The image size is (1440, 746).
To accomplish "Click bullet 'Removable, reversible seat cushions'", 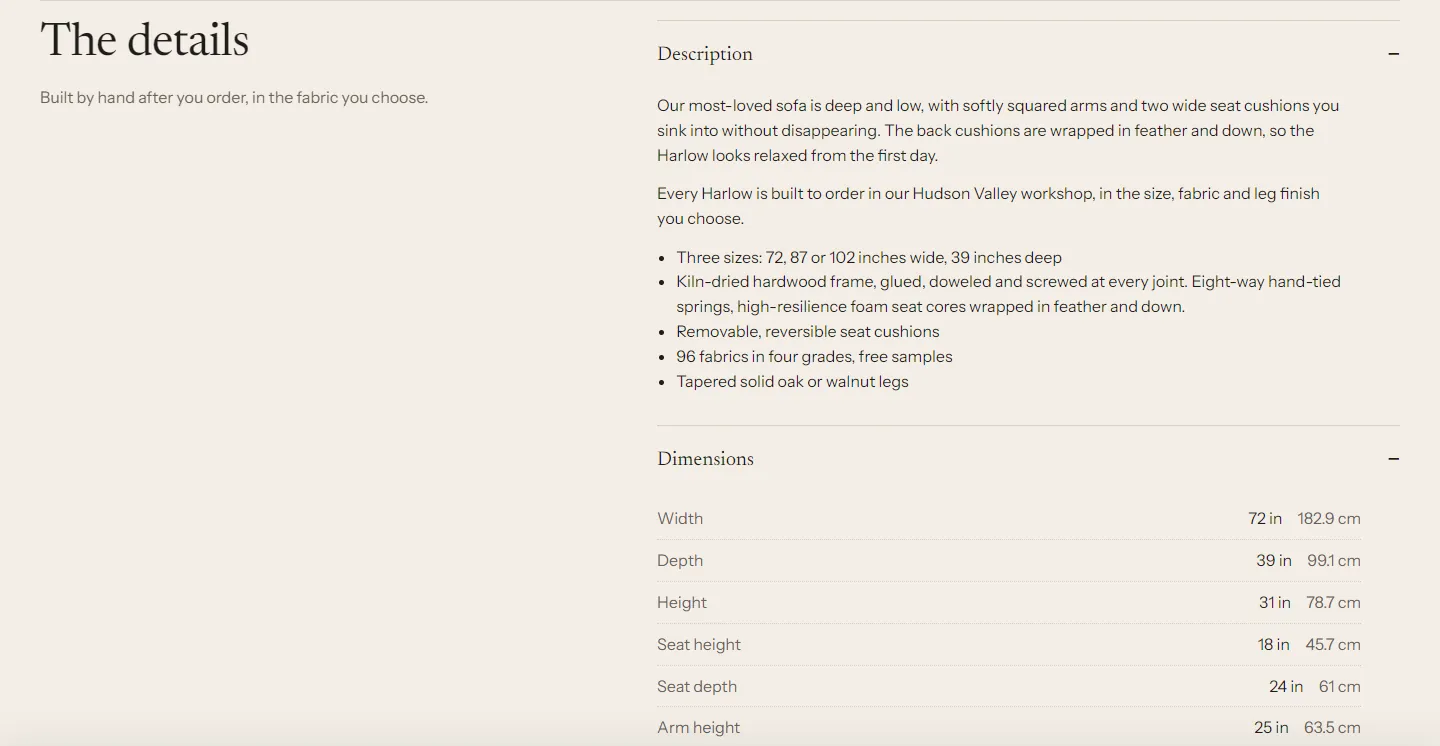I will [x=808, y=331].
